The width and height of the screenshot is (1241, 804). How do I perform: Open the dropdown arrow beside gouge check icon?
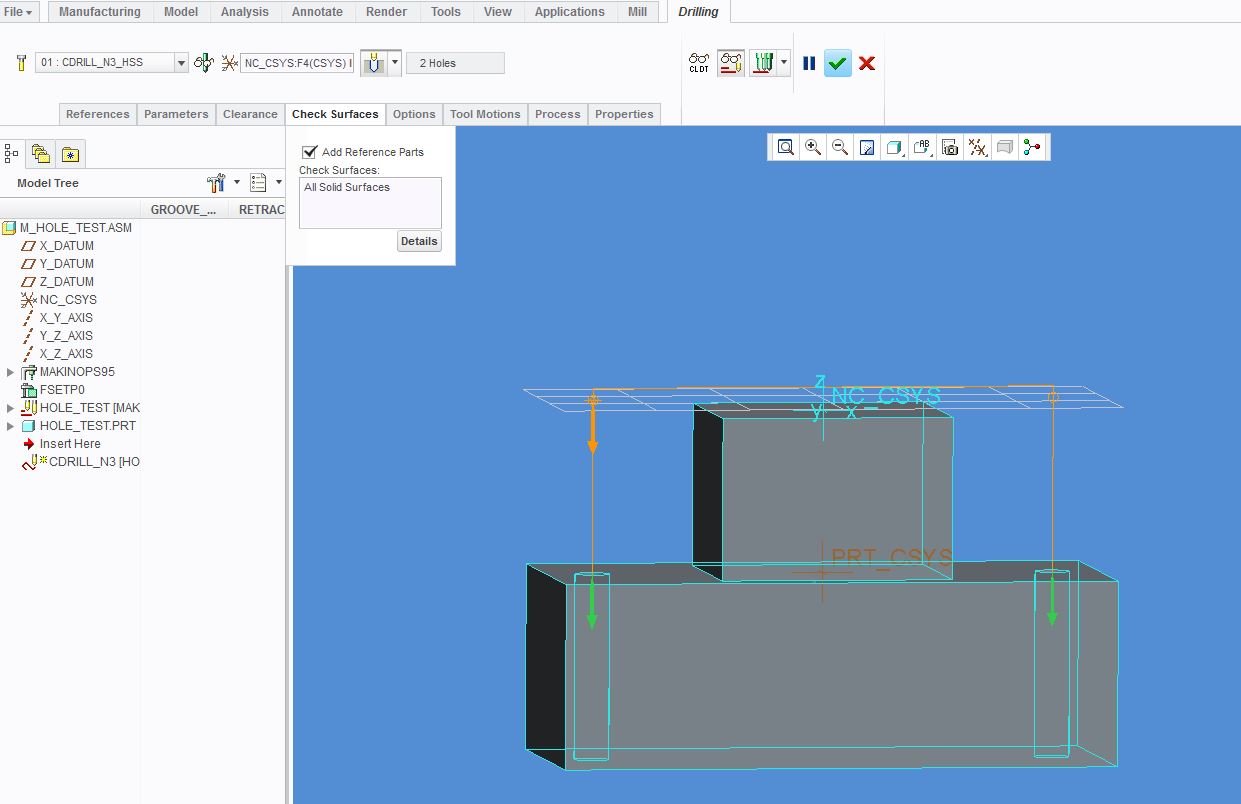(x=784, y=63)
